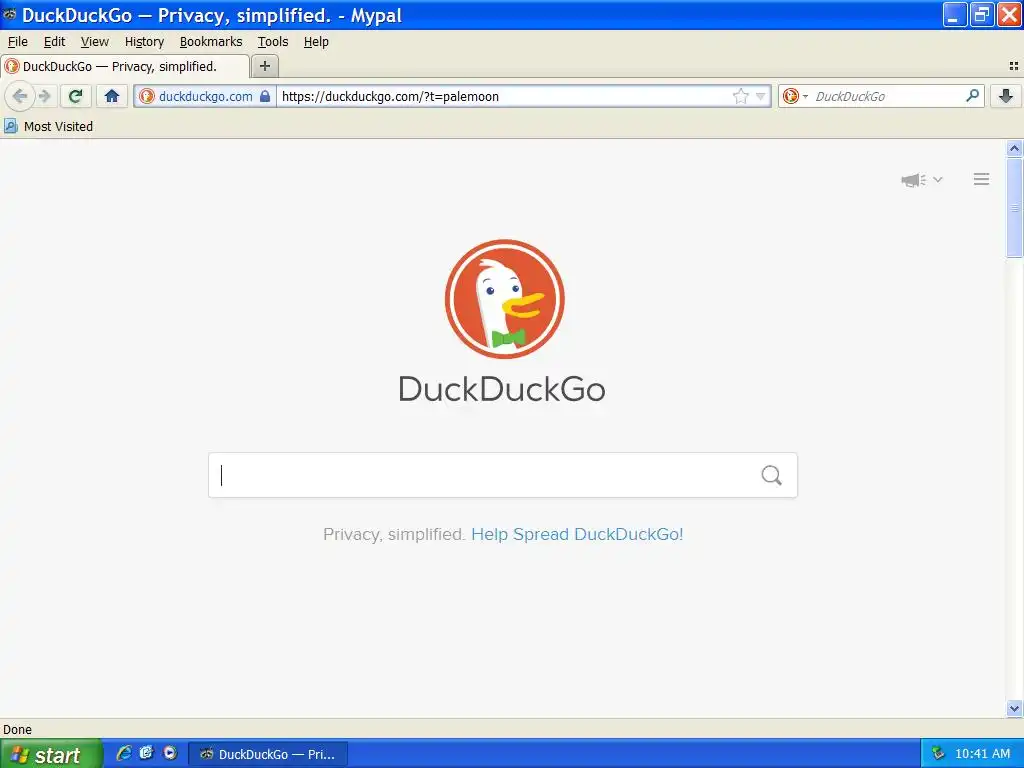Reload the page with the refresh icon
Image resolution: width=1024 pixels, height=768 pixels.
pos(76,97)
